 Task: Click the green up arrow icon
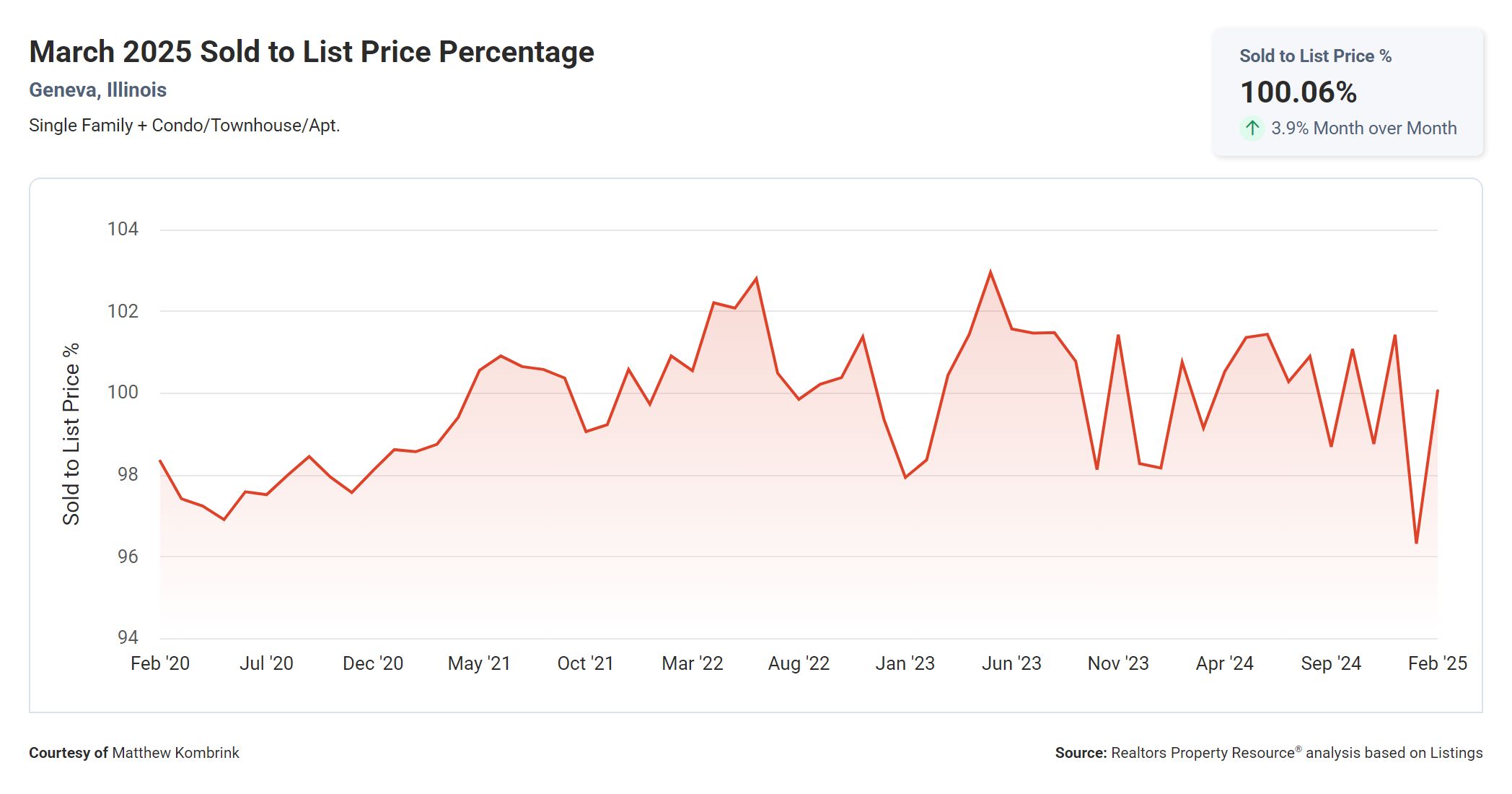[1252, 128]
